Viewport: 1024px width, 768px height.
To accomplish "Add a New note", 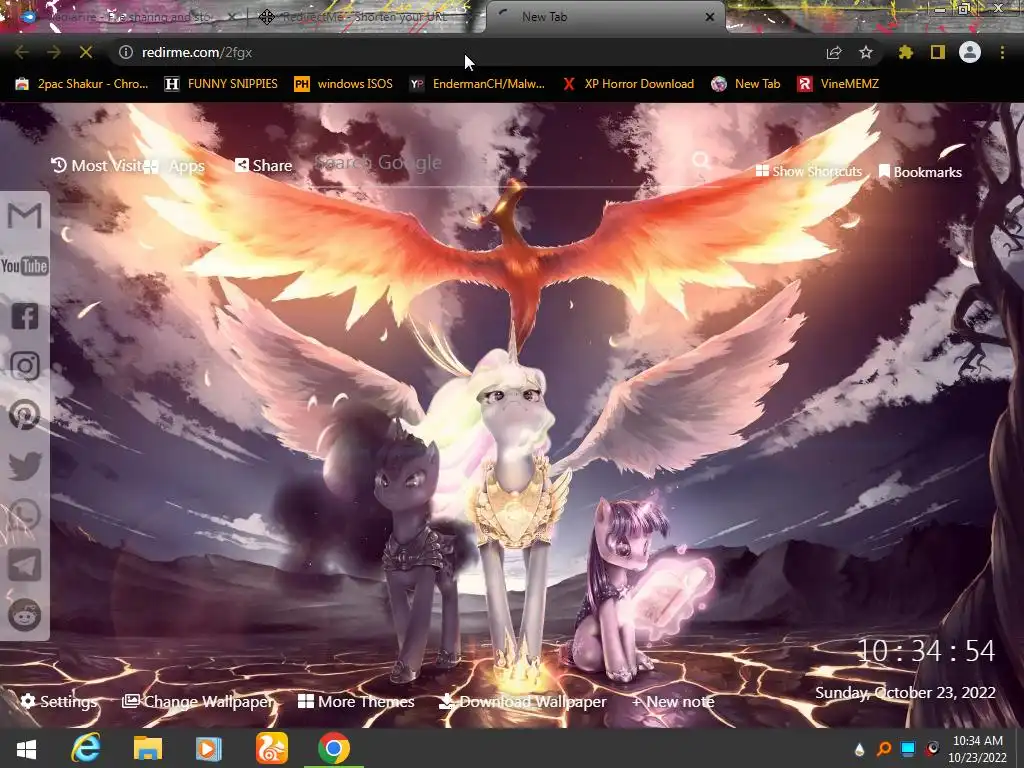I will (673, 701).
